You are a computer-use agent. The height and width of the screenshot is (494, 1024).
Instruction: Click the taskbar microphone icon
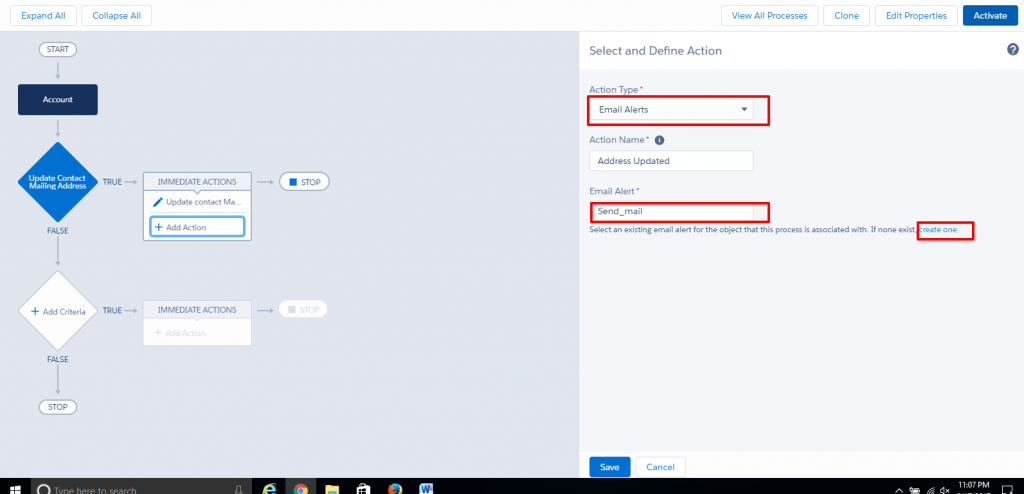coord(239,489)
